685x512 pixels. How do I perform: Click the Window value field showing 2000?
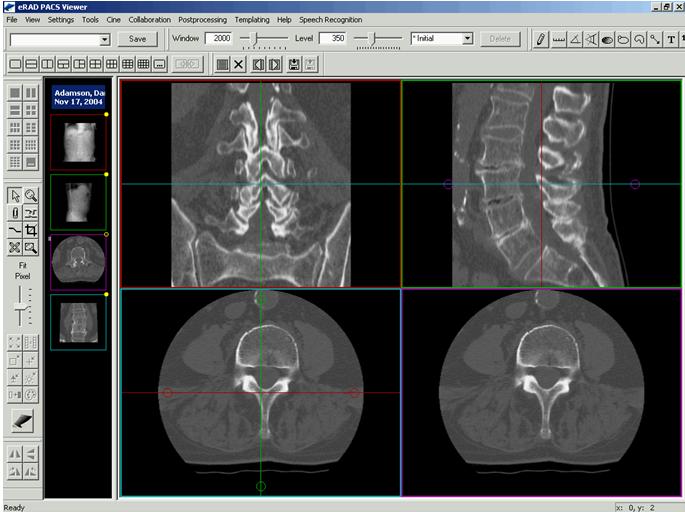pos(218,39)
